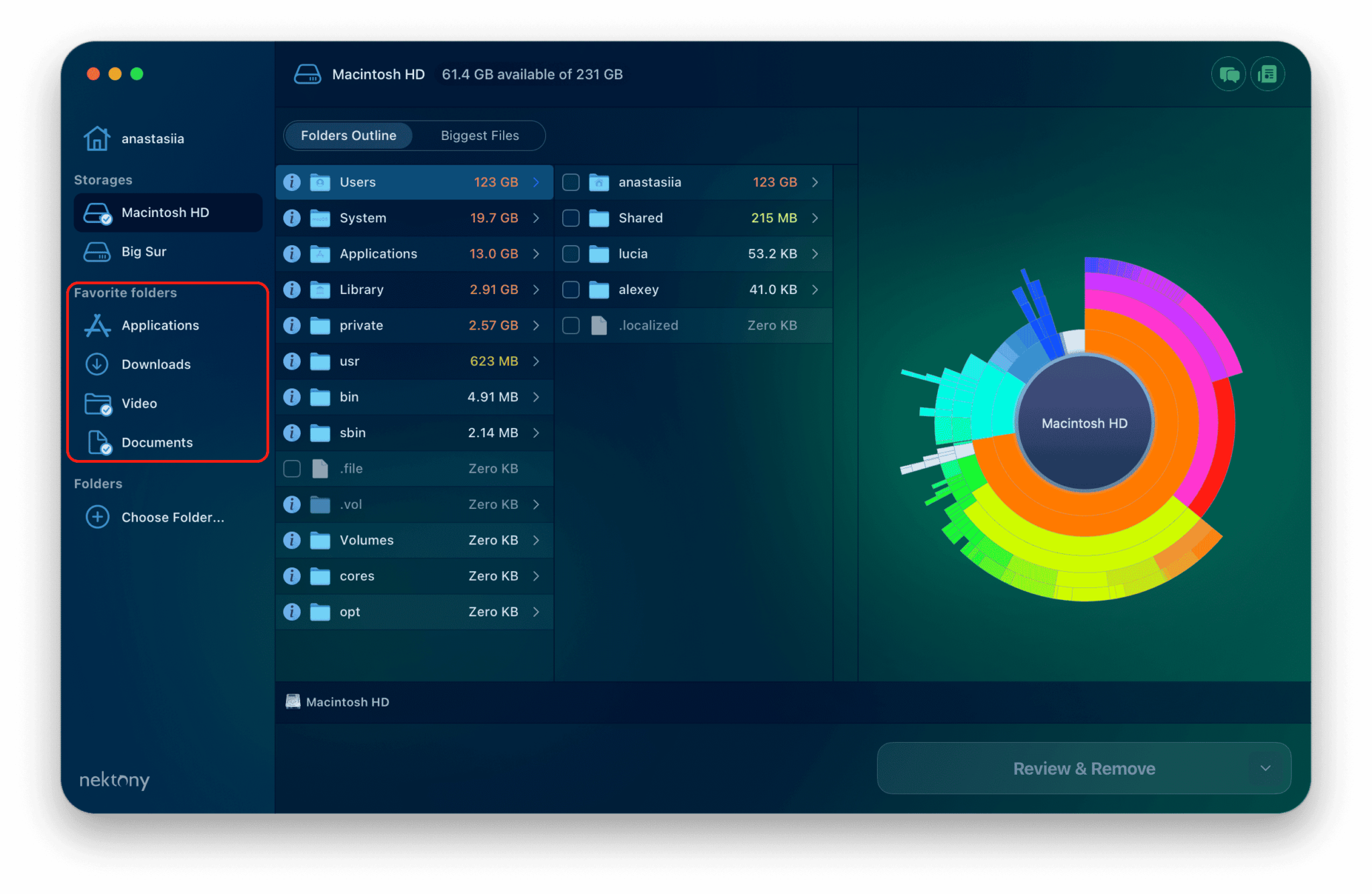Show info for the Library folder
1372x894 pixels.
[291, 289]
